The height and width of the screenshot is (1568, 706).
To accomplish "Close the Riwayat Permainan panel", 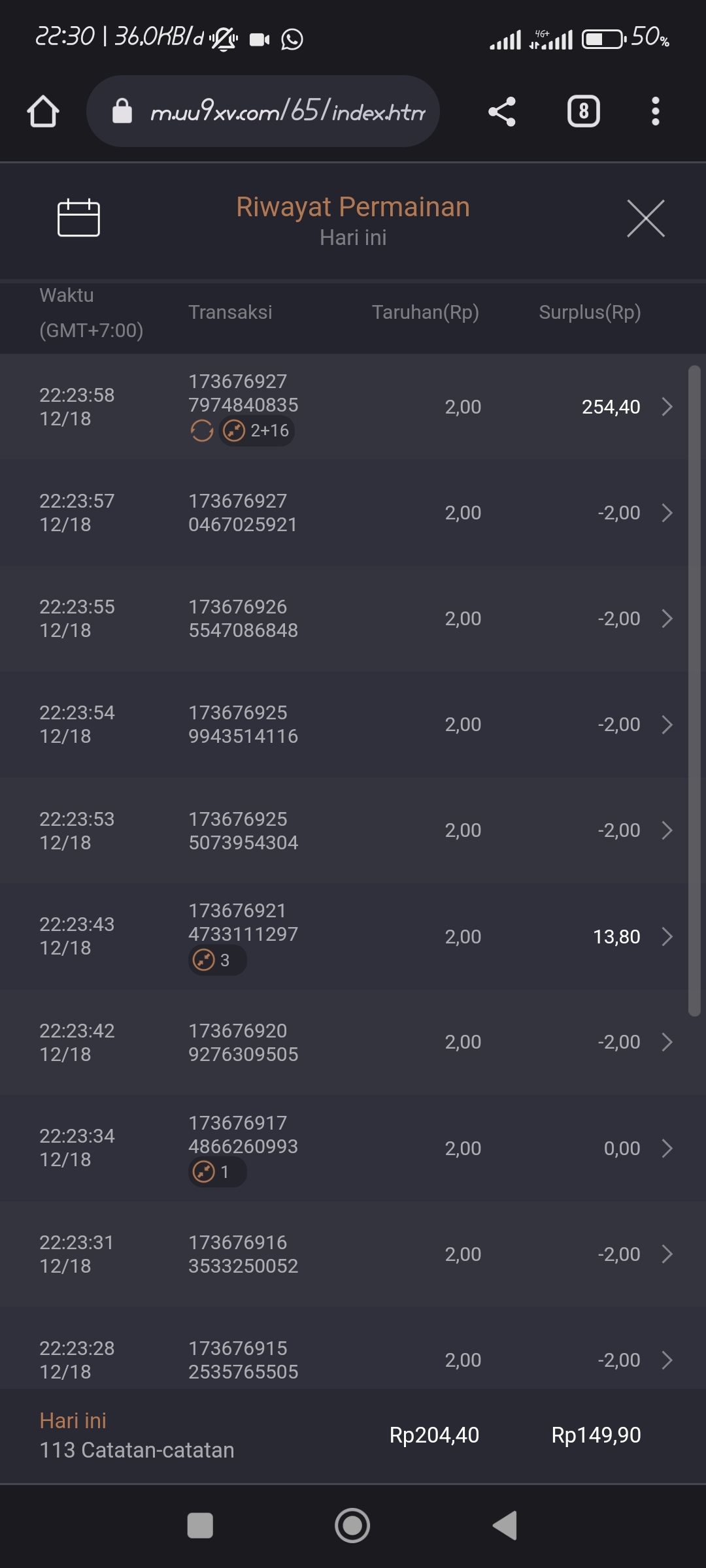I will 645,218.
